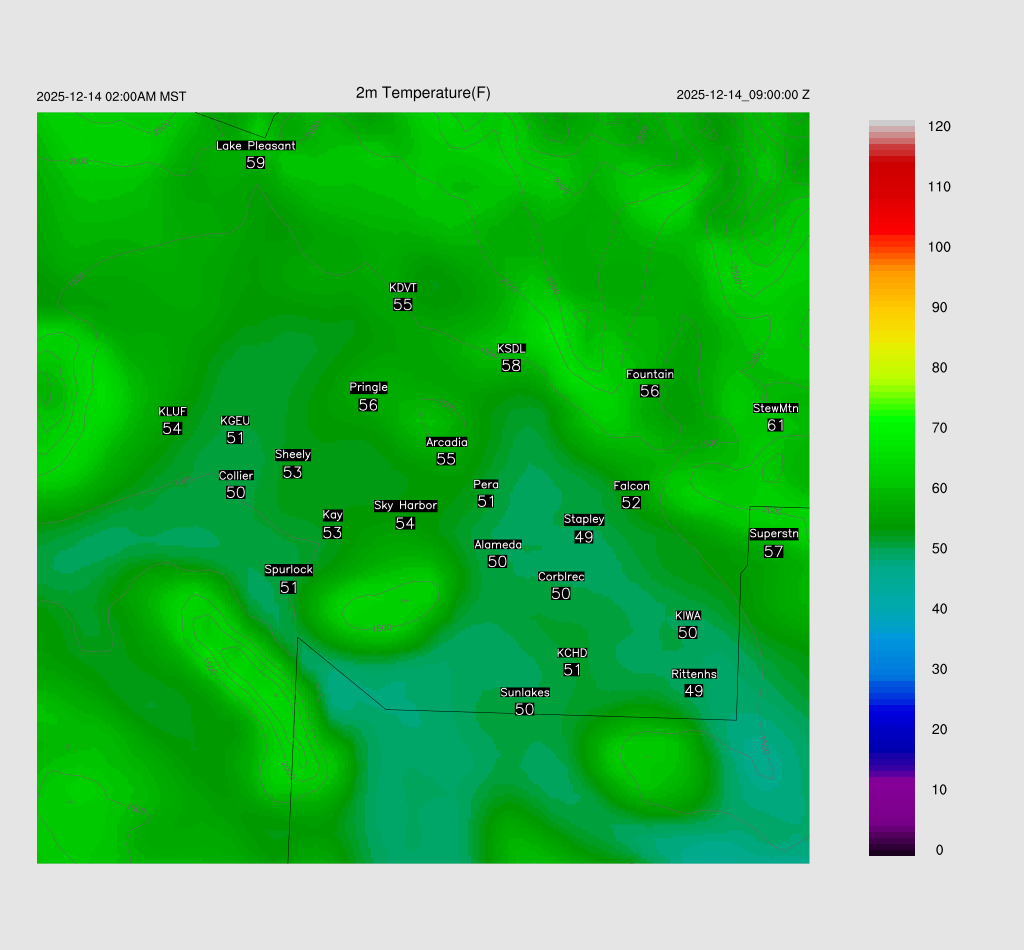Image resolution: width=1024 pixels, height=950 pixels.
Task: Click the Lake Pleasant station label
Action: coord(256,146)
